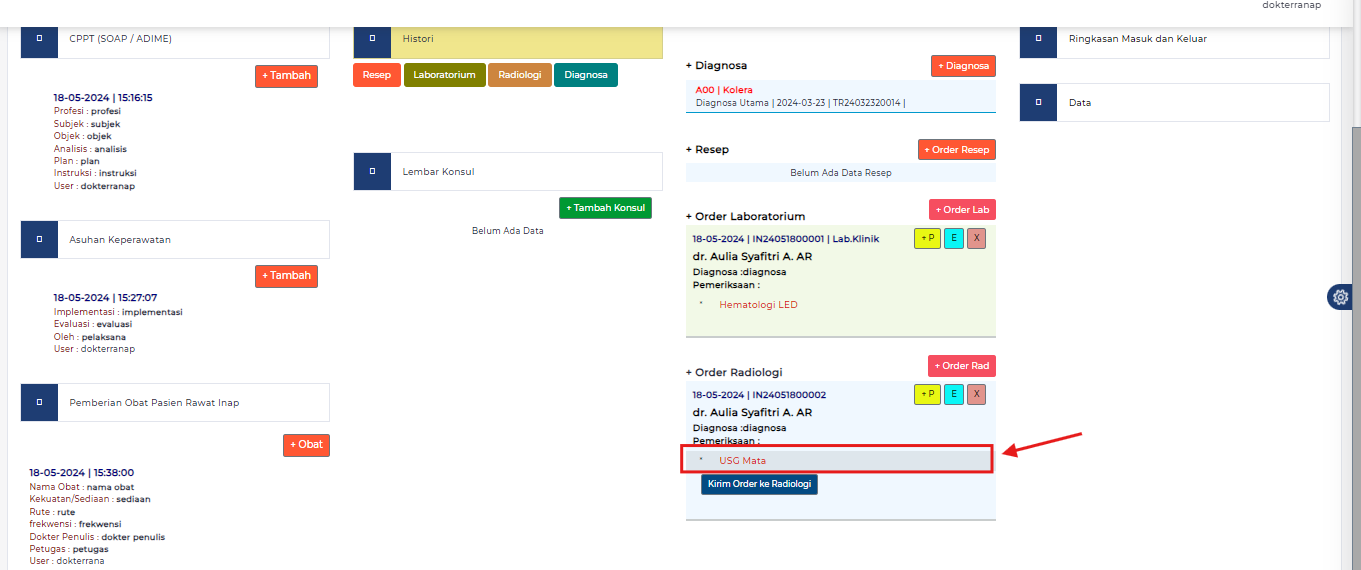Select the Resep history tab
This screenshot has width=1361, height=570.
(x=377, y=75)
